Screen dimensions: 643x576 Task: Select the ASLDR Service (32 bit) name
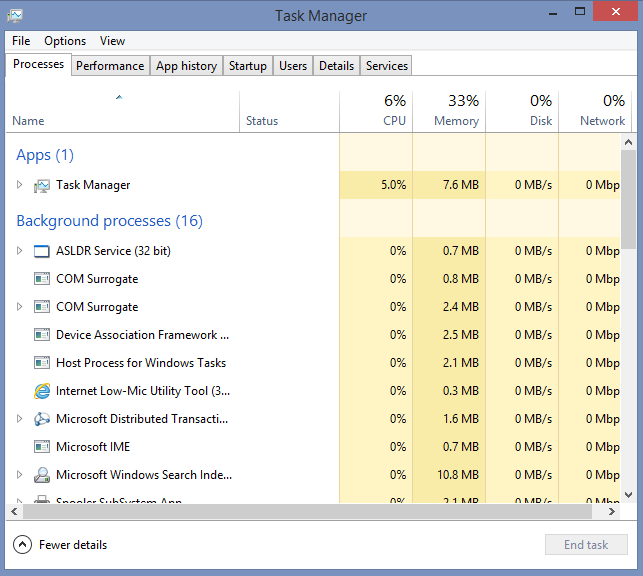point(113,251)
